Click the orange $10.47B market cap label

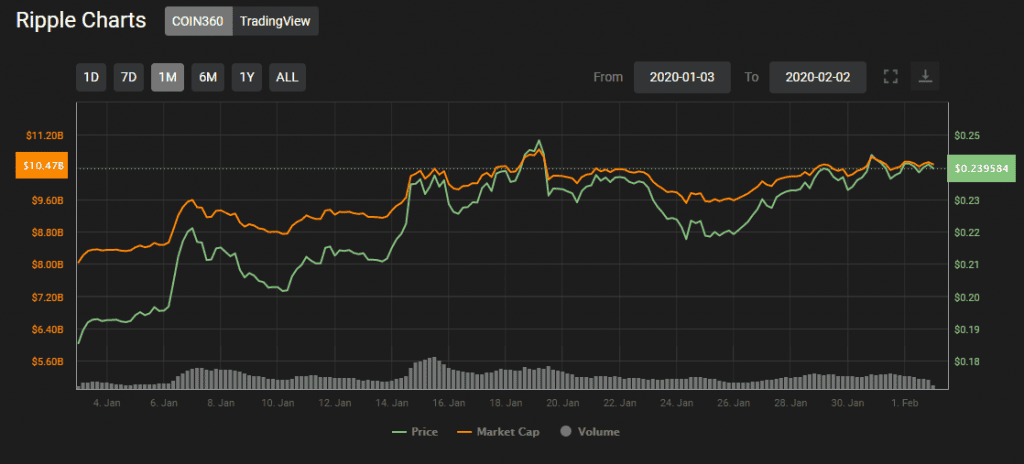[41, 166]
